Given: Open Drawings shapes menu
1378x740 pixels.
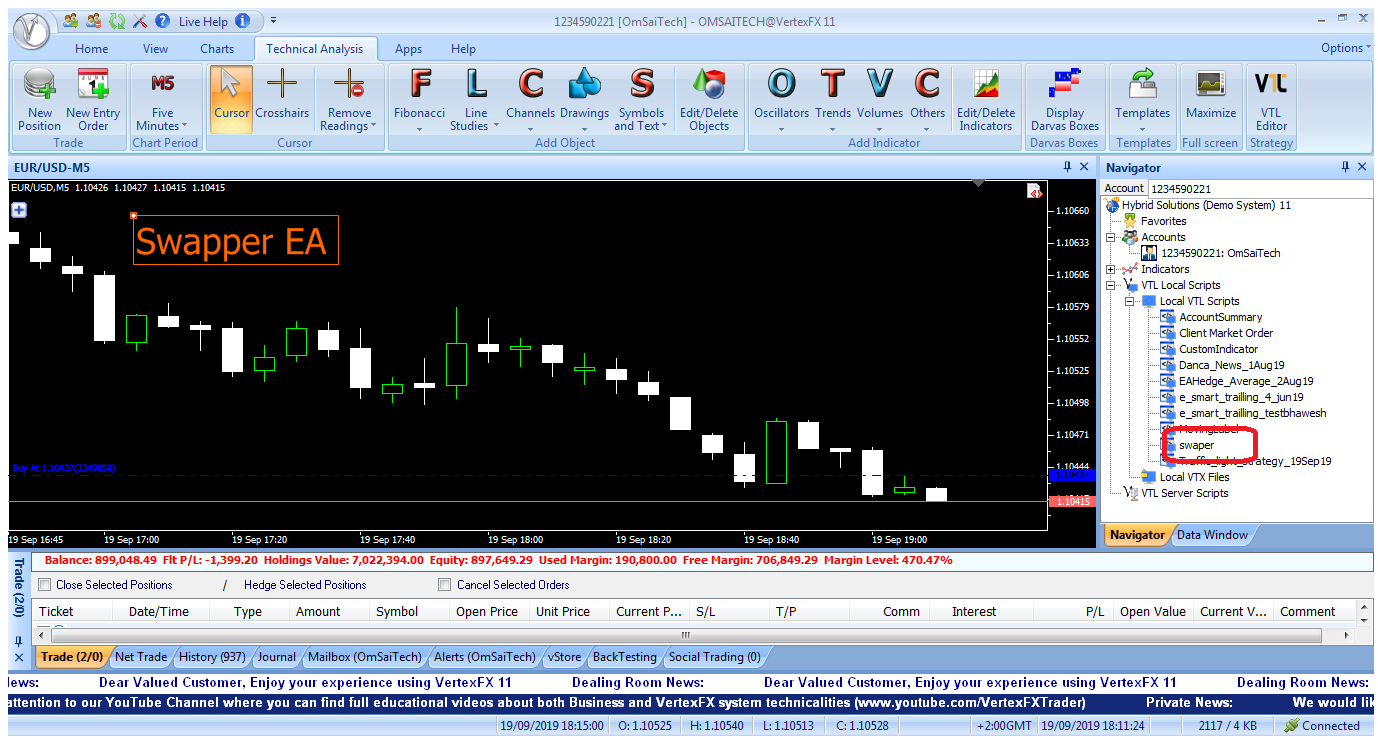Looking at the screenshot, I should 584,100.
